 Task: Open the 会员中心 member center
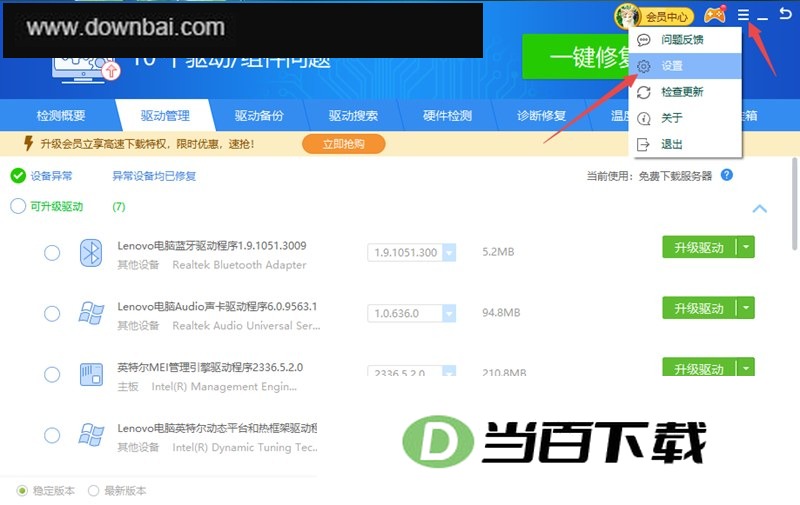655,16
